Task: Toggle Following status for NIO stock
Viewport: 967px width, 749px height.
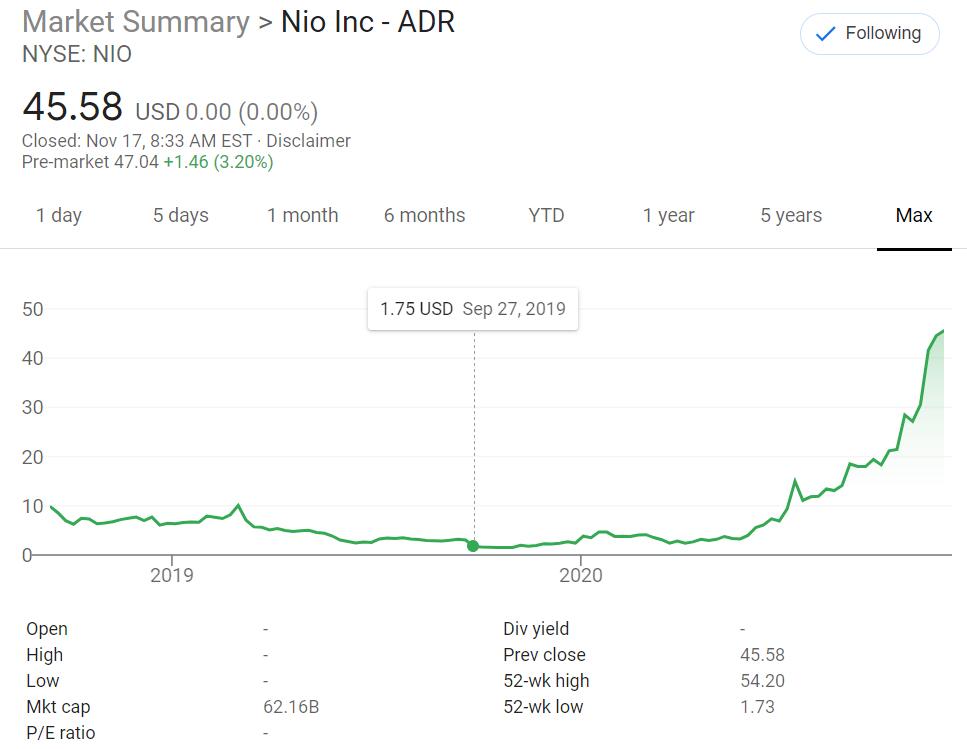Action: point(869,33)
